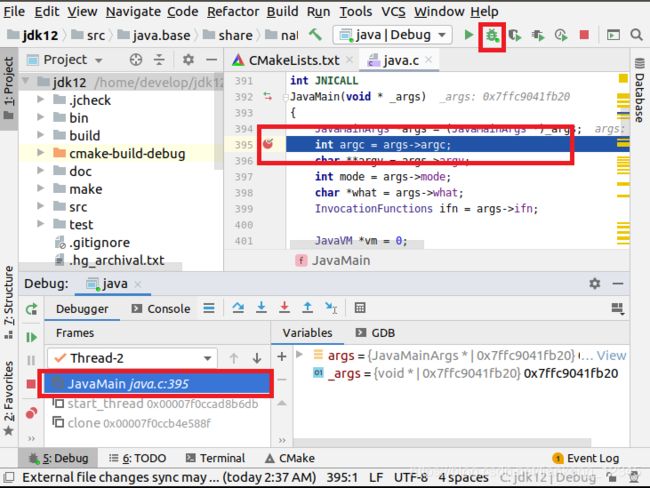Click the Step Out icon
The width and height of the screenshot is (650, 488).
308,308
